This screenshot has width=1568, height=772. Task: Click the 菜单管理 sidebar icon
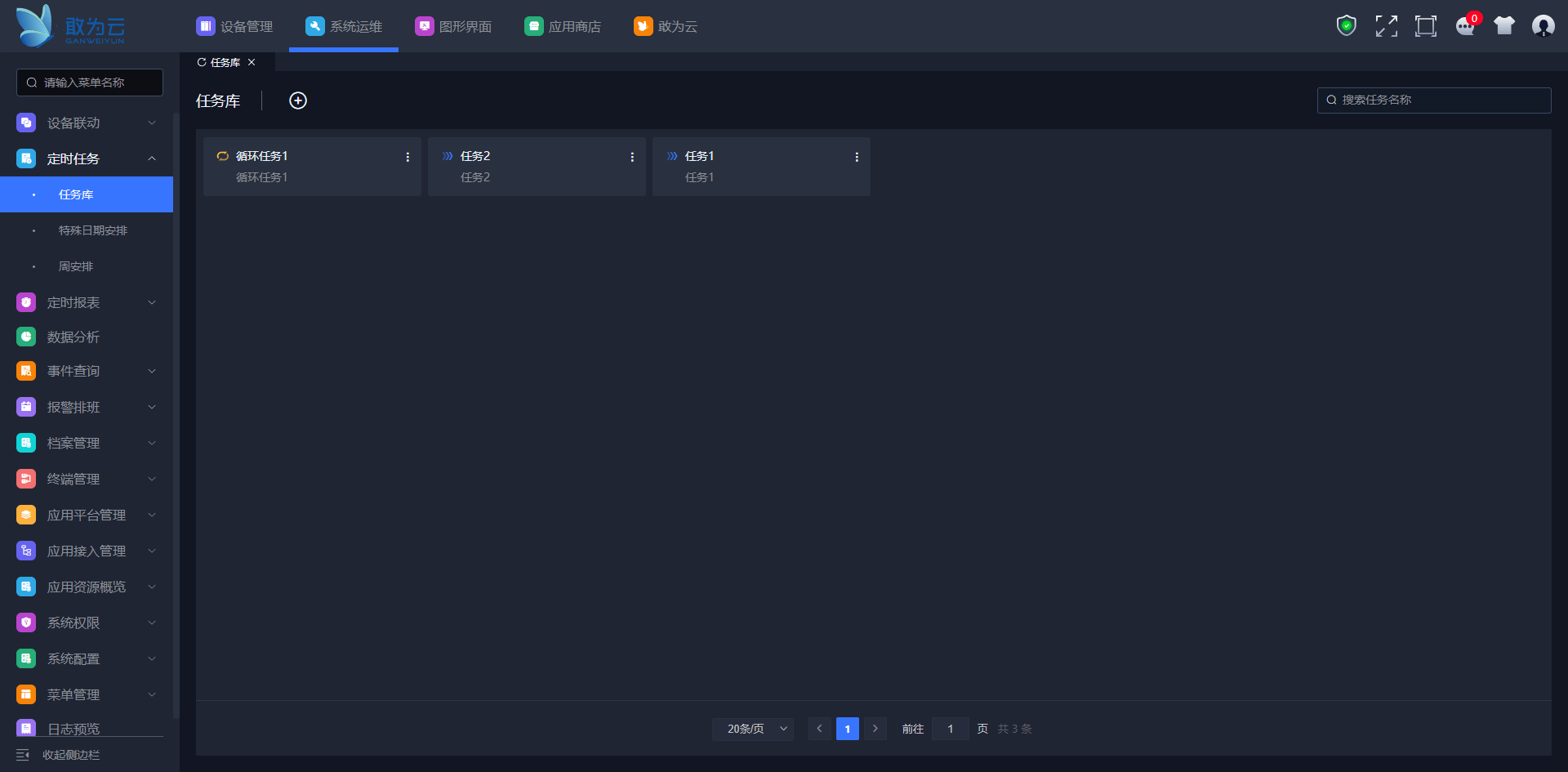click(x=26, y=694)
